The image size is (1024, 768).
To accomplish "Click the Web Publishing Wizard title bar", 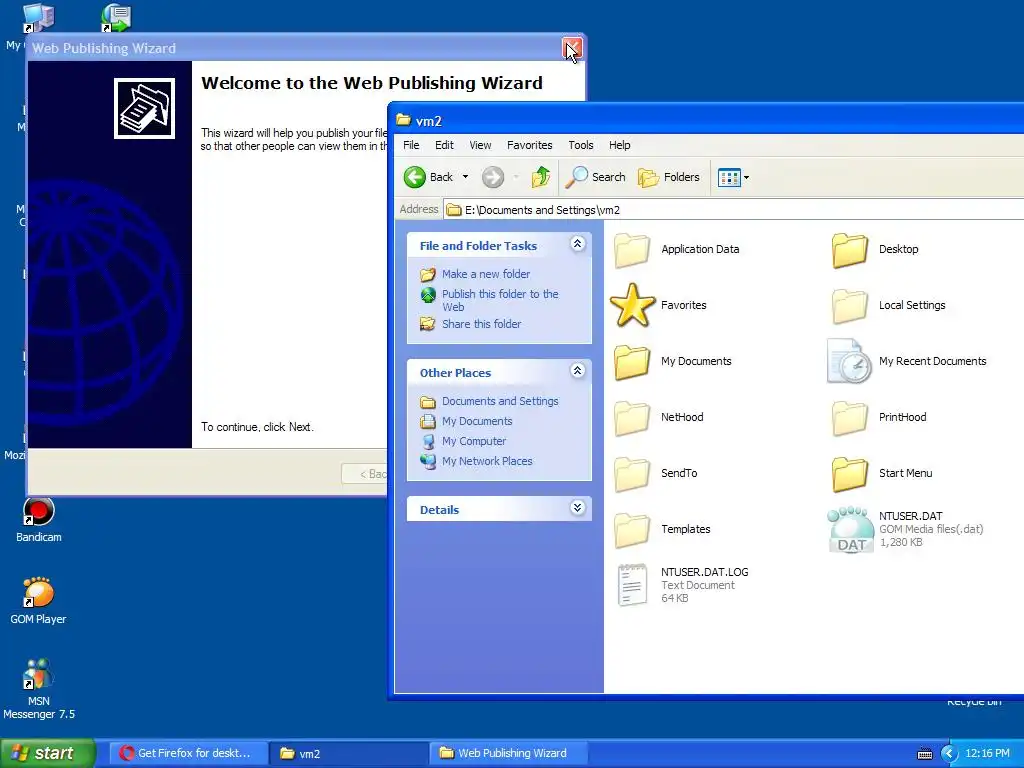I will point(294,48).
